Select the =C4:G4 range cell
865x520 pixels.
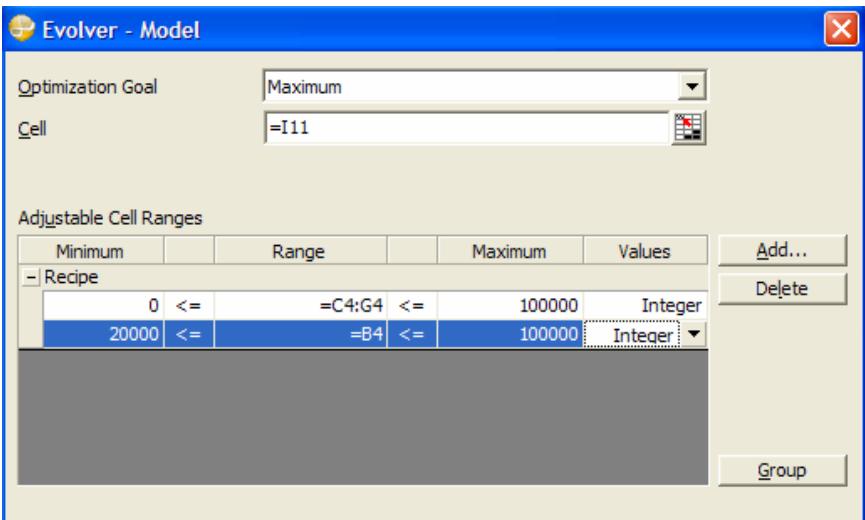click(x=300, y=305)
